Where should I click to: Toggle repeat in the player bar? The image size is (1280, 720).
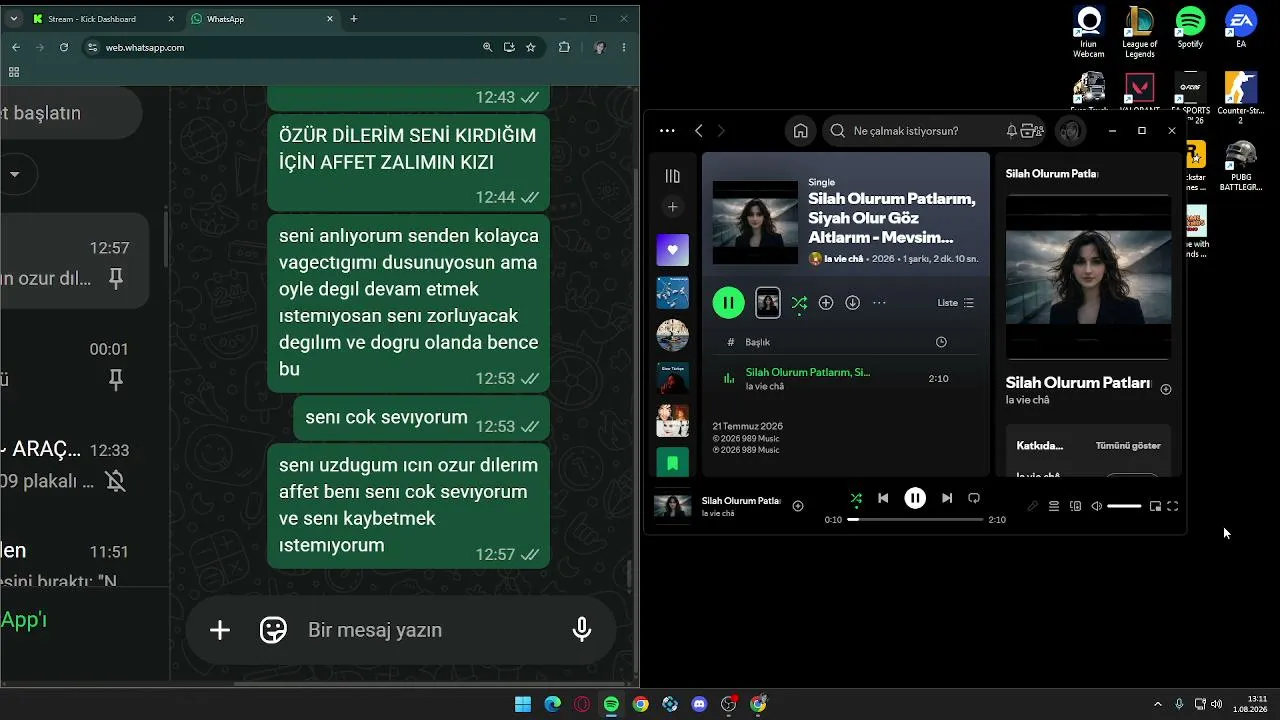[974, 498]
